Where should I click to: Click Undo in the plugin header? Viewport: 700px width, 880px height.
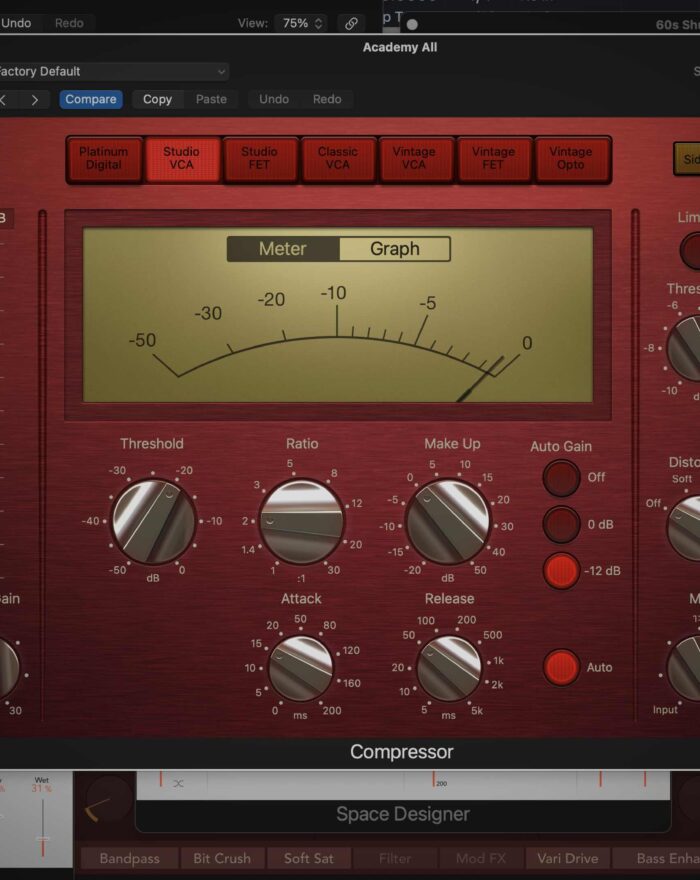coord(273,99)
